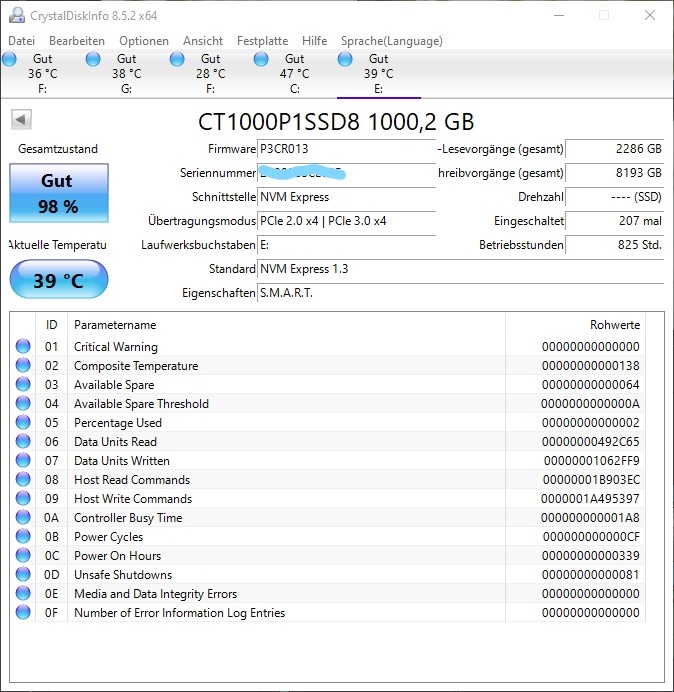
Task: Click status orb of Power On Hours row
Action: click(x=23, y=555)
